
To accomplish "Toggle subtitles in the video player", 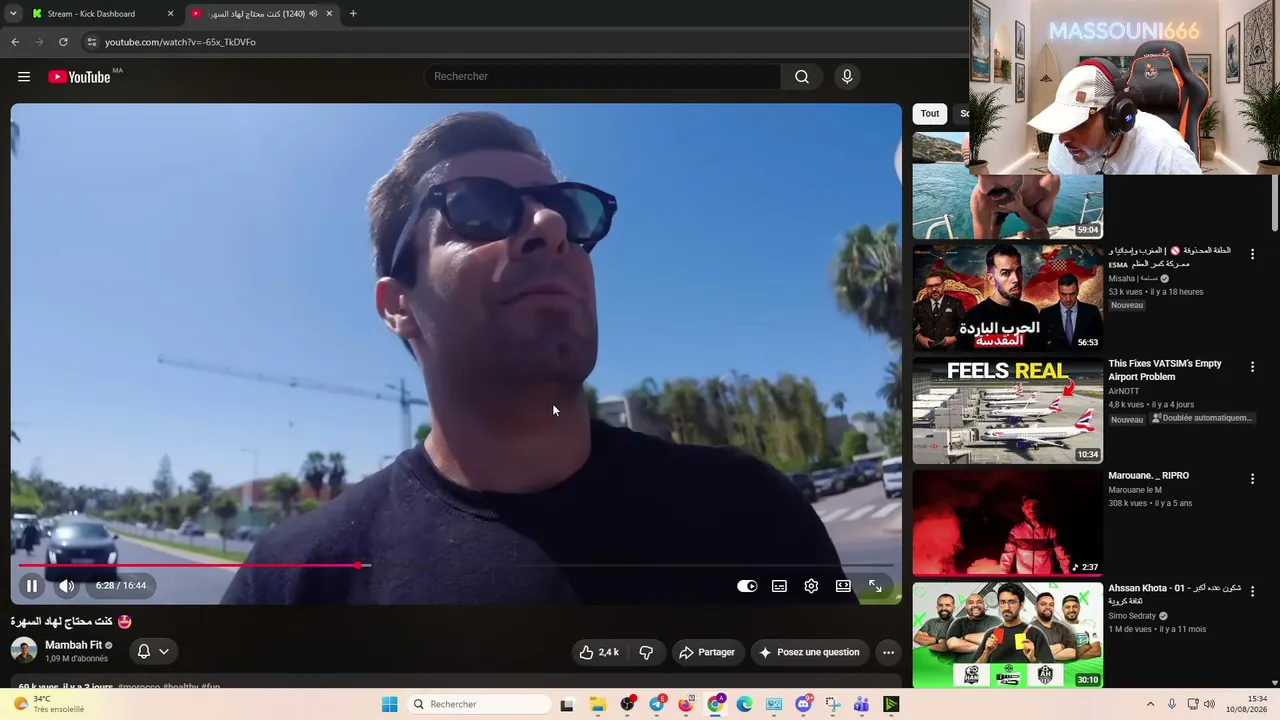I will pos(779,586).
